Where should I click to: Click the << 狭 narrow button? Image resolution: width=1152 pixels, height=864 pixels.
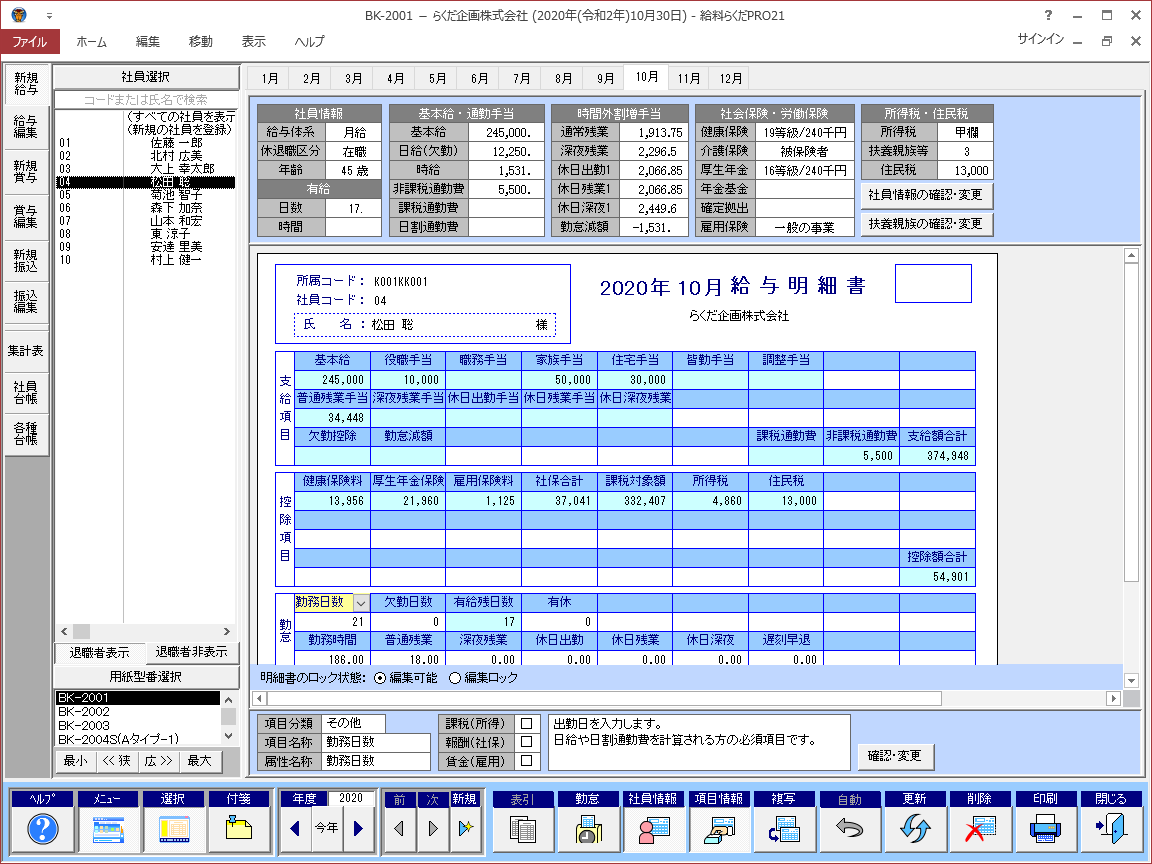coord(117,761)
